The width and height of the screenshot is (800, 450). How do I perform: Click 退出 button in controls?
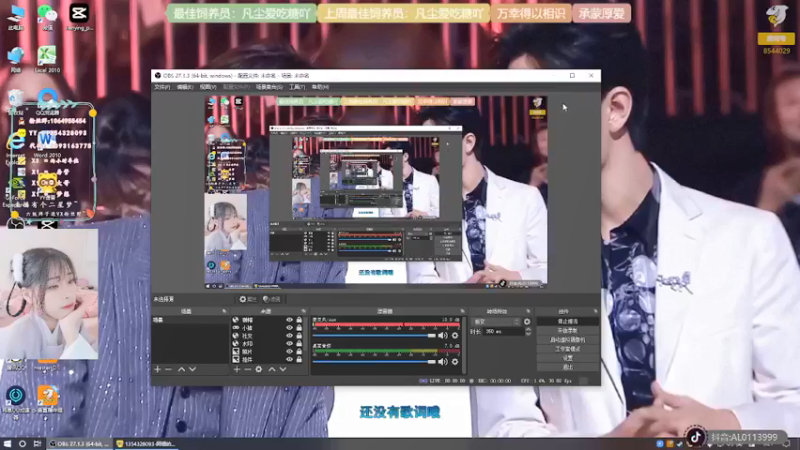click(x=568, y=367)
